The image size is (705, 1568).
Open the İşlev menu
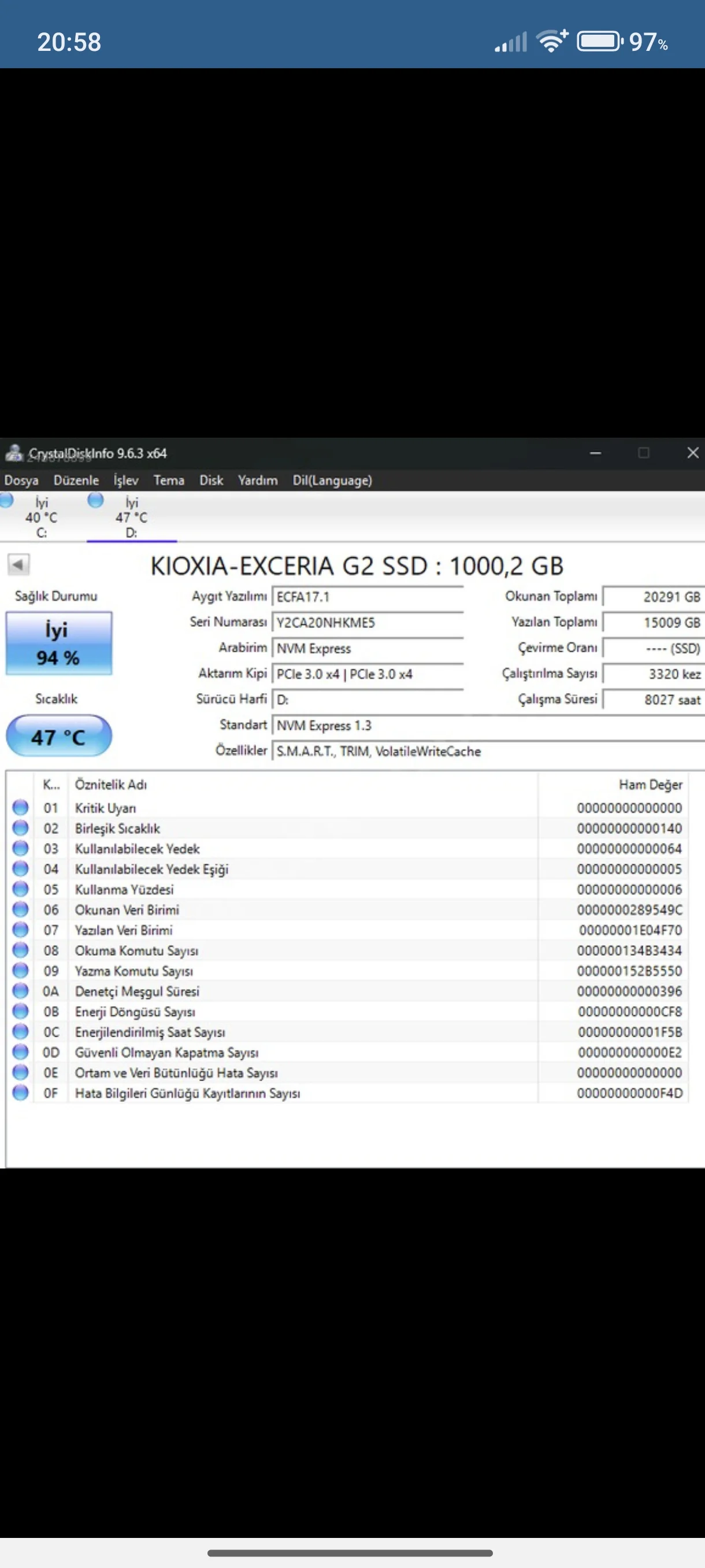pyautogui.click(x=126, y=480)
